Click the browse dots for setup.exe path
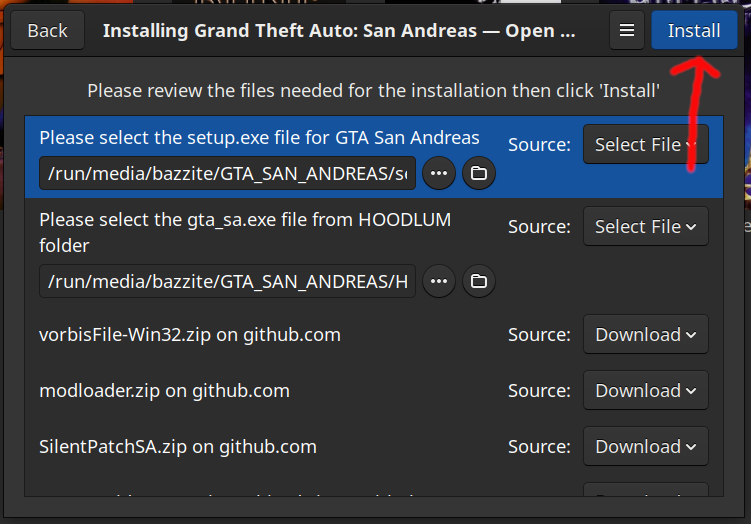Viewport: 751px width, 524px height. coord(439,173)
